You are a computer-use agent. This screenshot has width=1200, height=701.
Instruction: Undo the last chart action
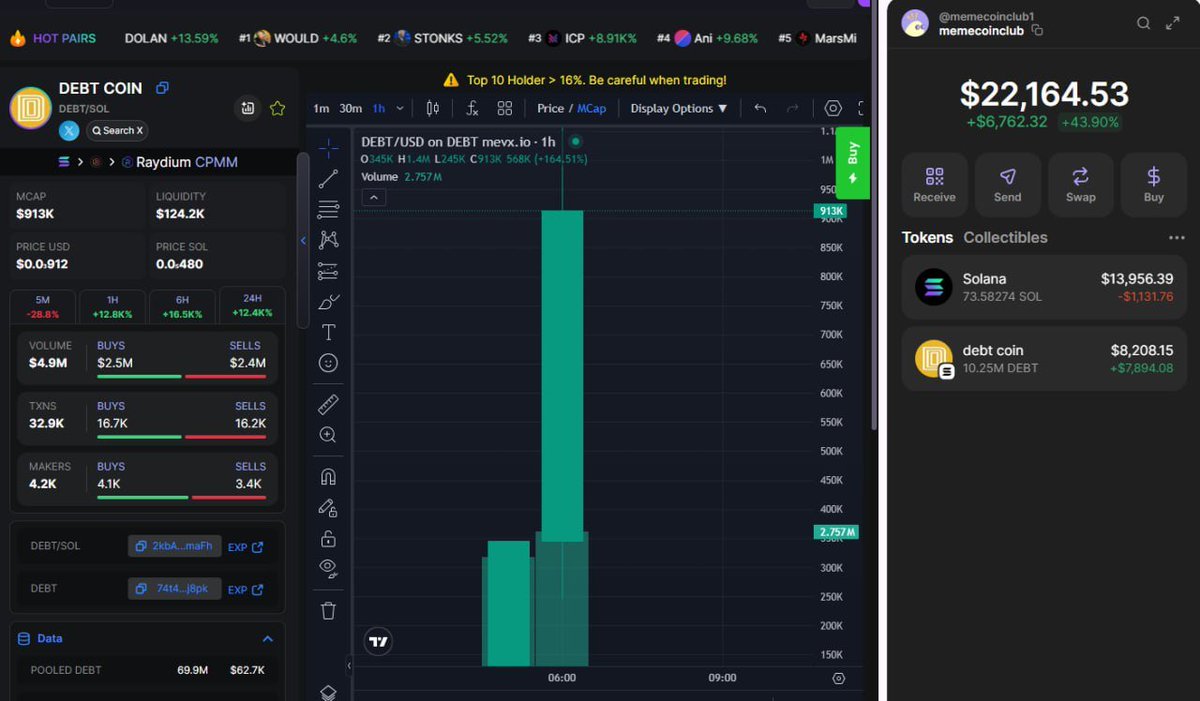point(760,108)
